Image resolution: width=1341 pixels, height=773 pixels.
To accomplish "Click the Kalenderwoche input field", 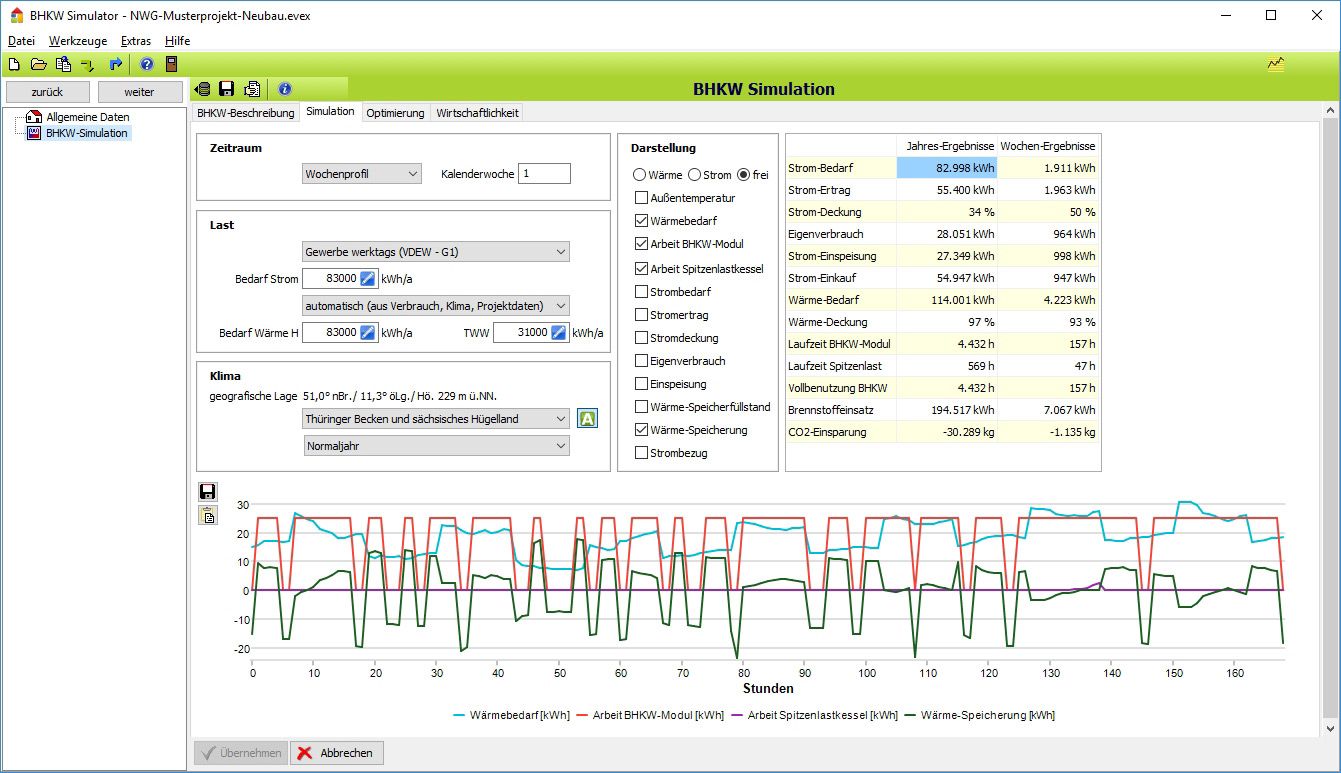I will pos(544,174).
